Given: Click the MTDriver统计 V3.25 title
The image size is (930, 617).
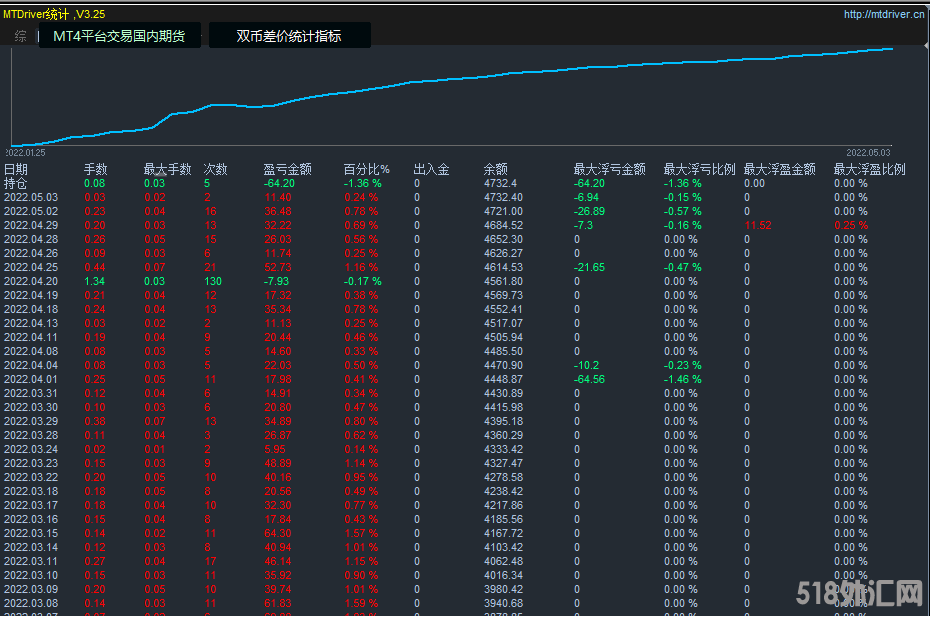Looking at the screenshot, I should click(x=54, y=15).
